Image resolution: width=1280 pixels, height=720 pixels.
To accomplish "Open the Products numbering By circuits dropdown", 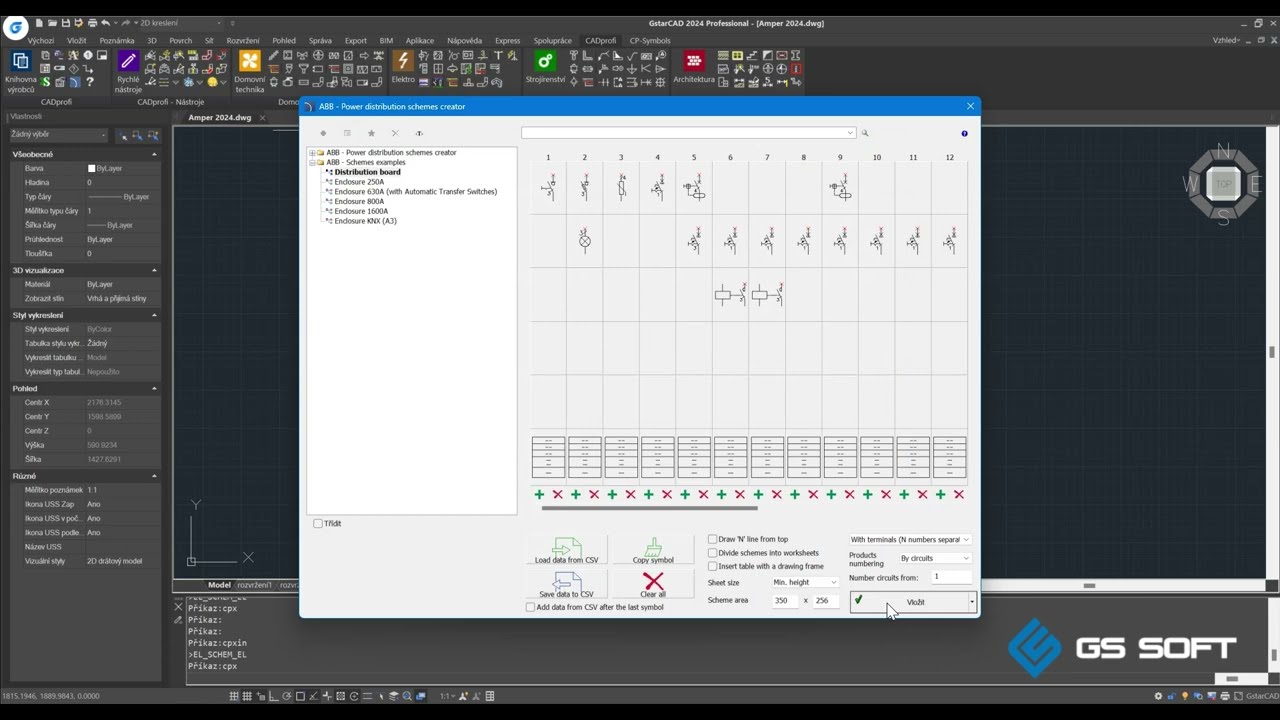I will (x=935, y=558).
